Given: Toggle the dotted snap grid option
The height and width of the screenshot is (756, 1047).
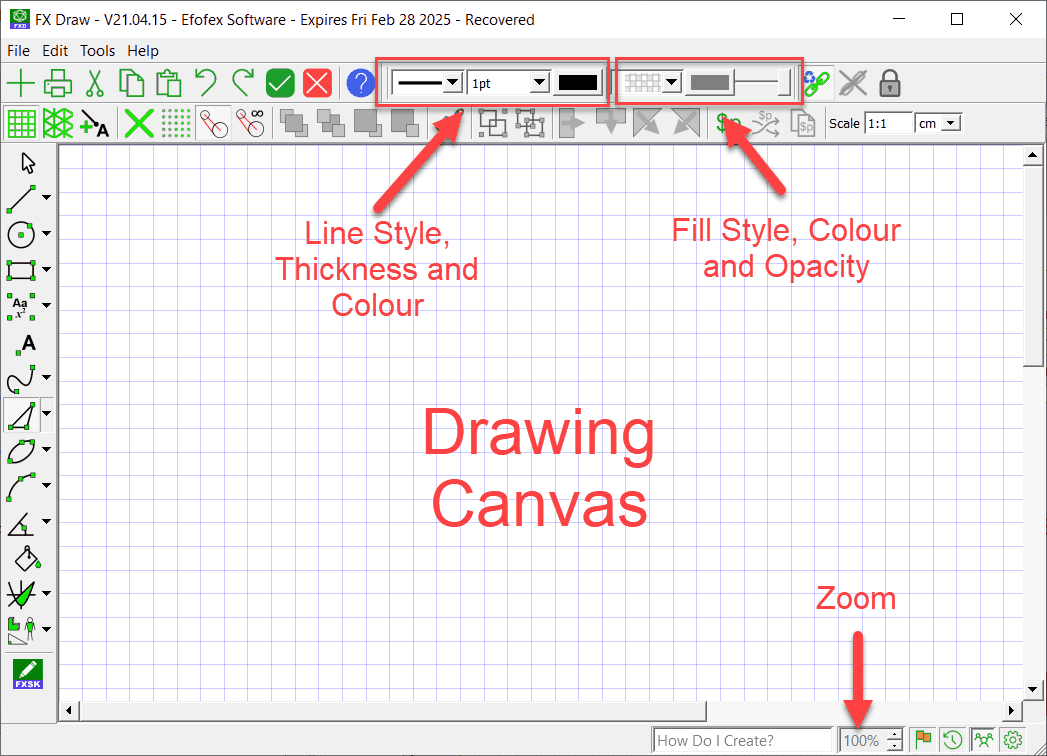Looking at the screenshot, I should point(176,124).
